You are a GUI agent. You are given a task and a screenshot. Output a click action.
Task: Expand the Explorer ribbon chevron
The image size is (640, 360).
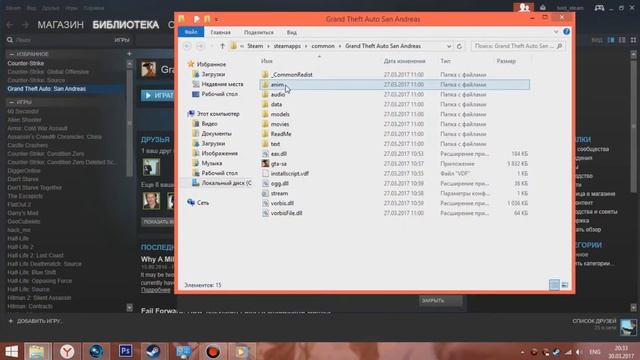pos(556,32)
